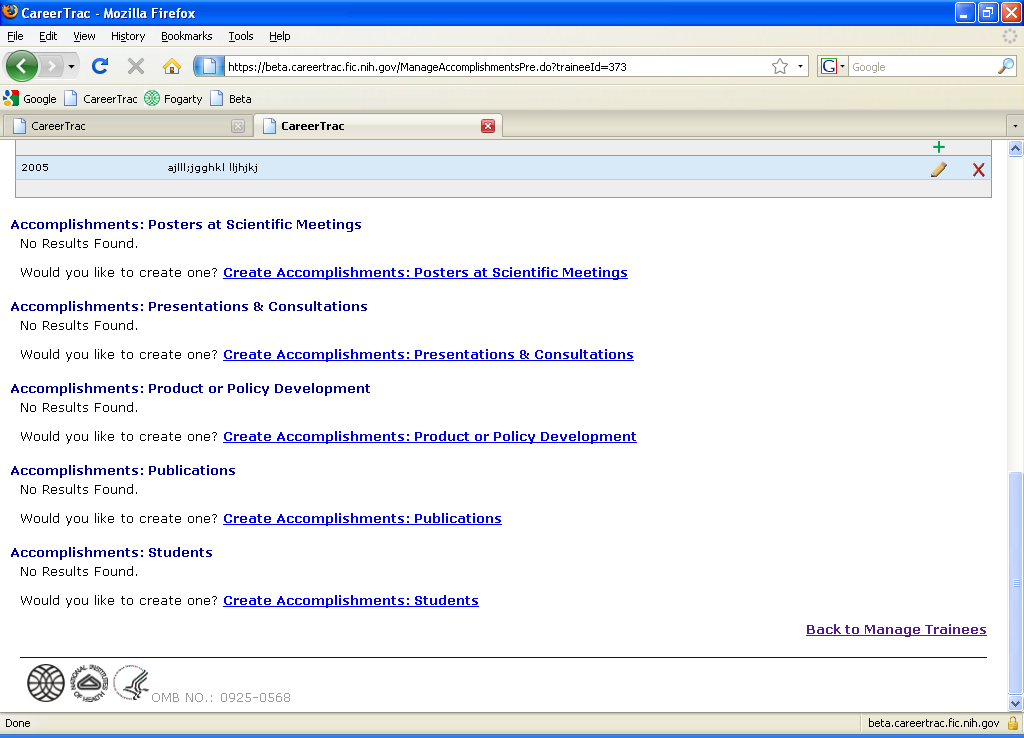The image size is (1024, 738).
Task: Reload the page with the refresh icon
Action: [x=100, y=67]
